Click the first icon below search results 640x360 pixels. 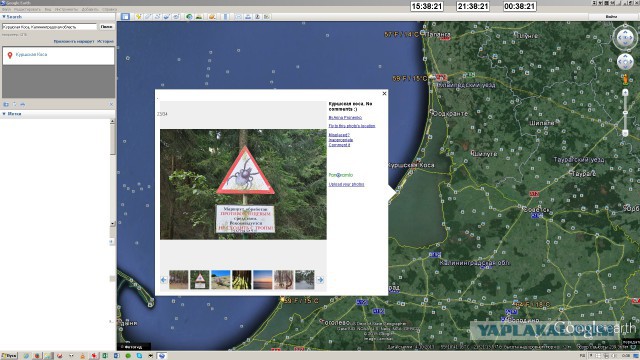click(x=6, y=104)
